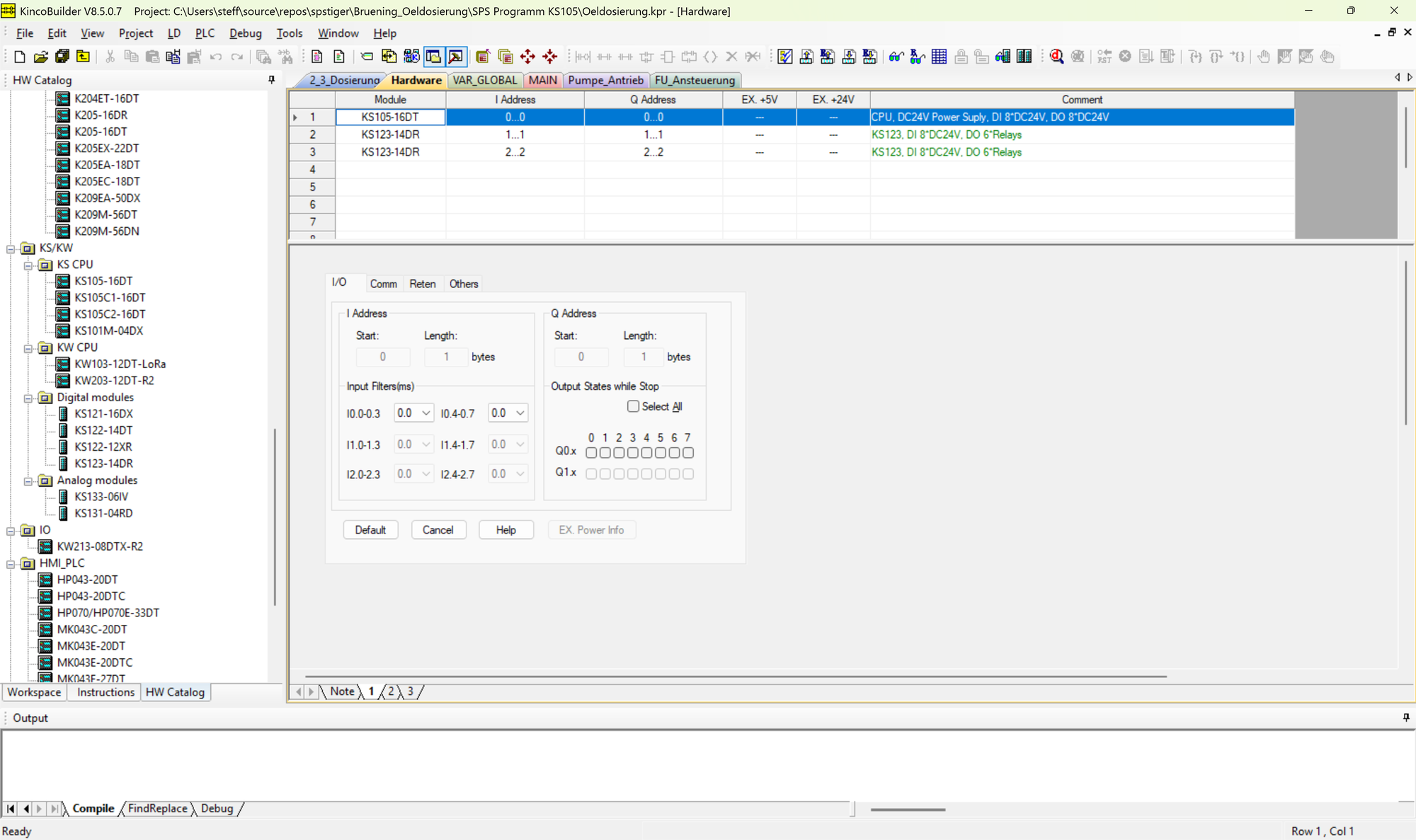Enable the Select All output checkbox
This screenshot has height=840, width=1416.
tap(633, 406)
